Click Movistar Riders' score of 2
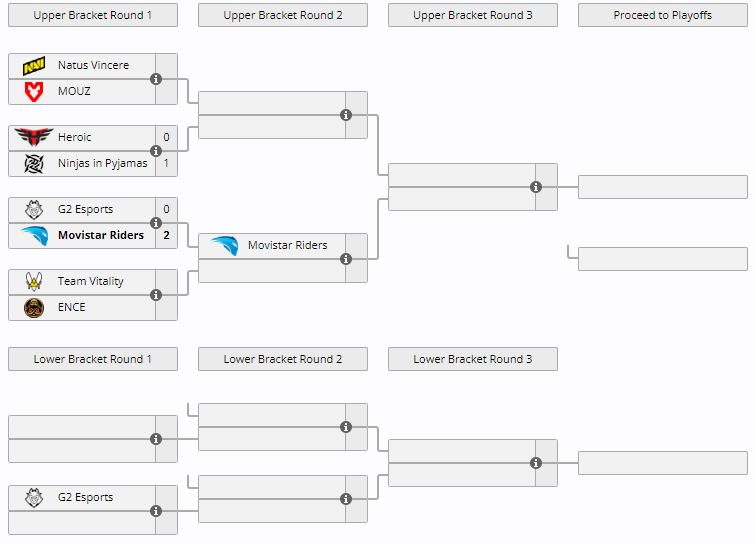The height and width of the screenshot is (543, 755). [x=166, y=236]
